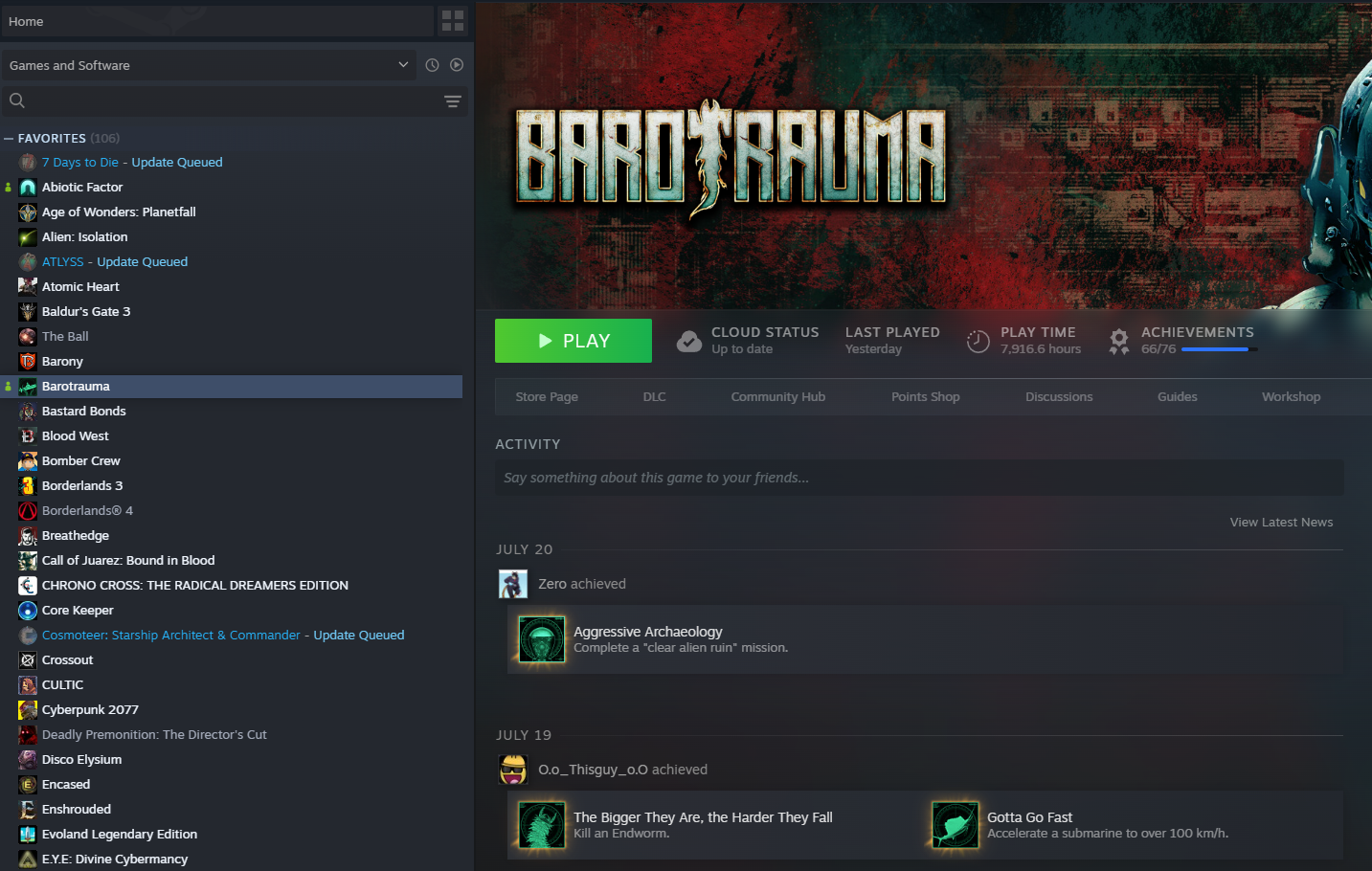The image size is (1372, 871).
Task: Click the Barony game icon
Action: pyautogui.click(x=28, y=362)
